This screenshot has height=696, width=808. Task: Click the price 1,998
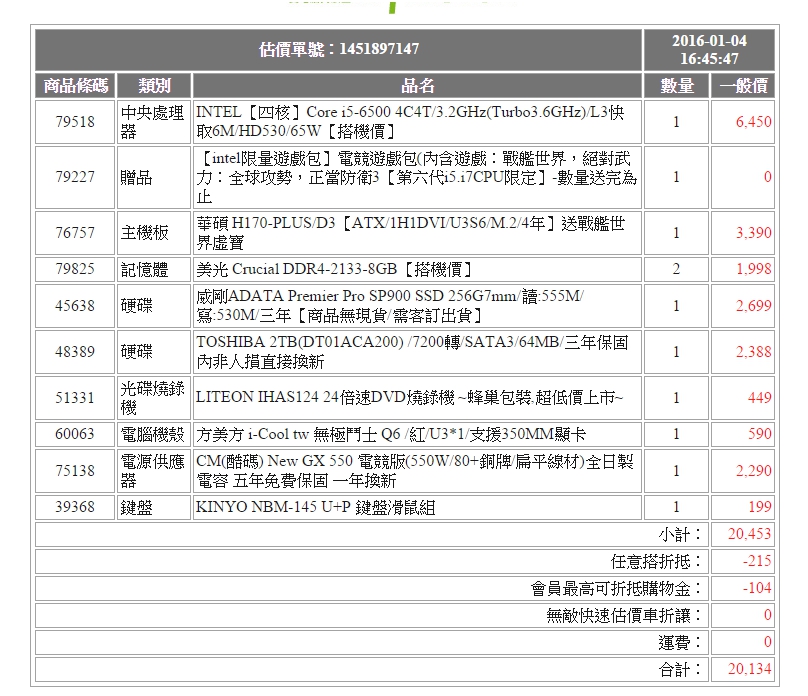(753, 269)
